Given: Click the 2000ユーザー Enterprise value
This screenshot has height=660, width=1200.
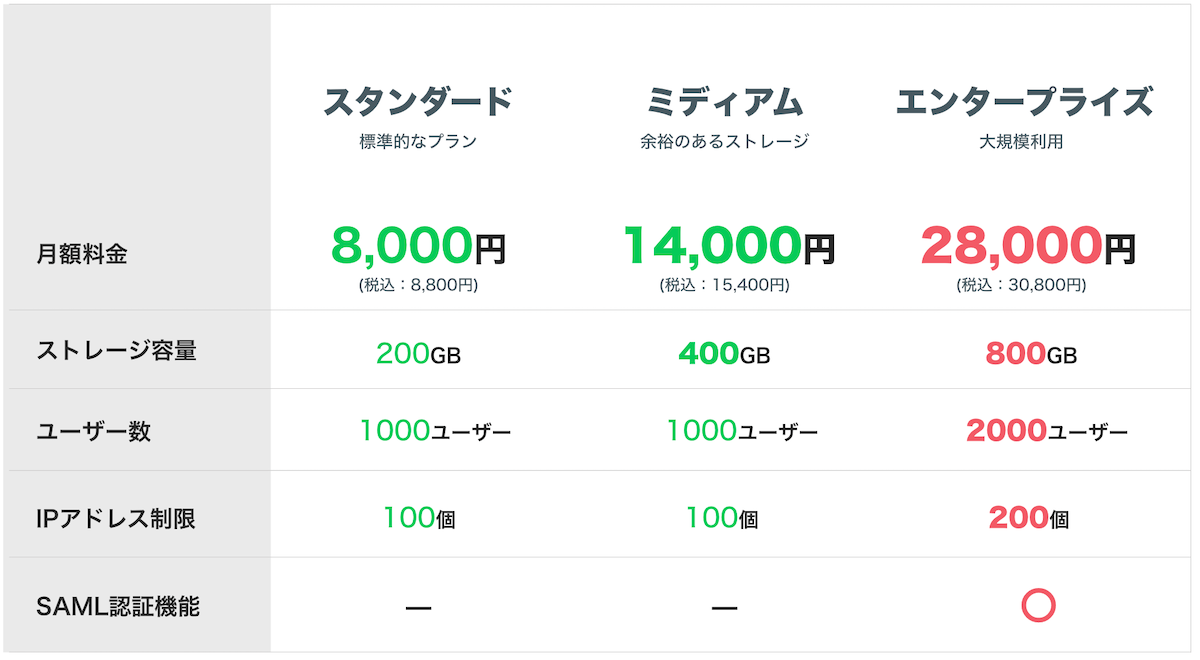Looking at the screenshot, I should [x=1046, y=431].
